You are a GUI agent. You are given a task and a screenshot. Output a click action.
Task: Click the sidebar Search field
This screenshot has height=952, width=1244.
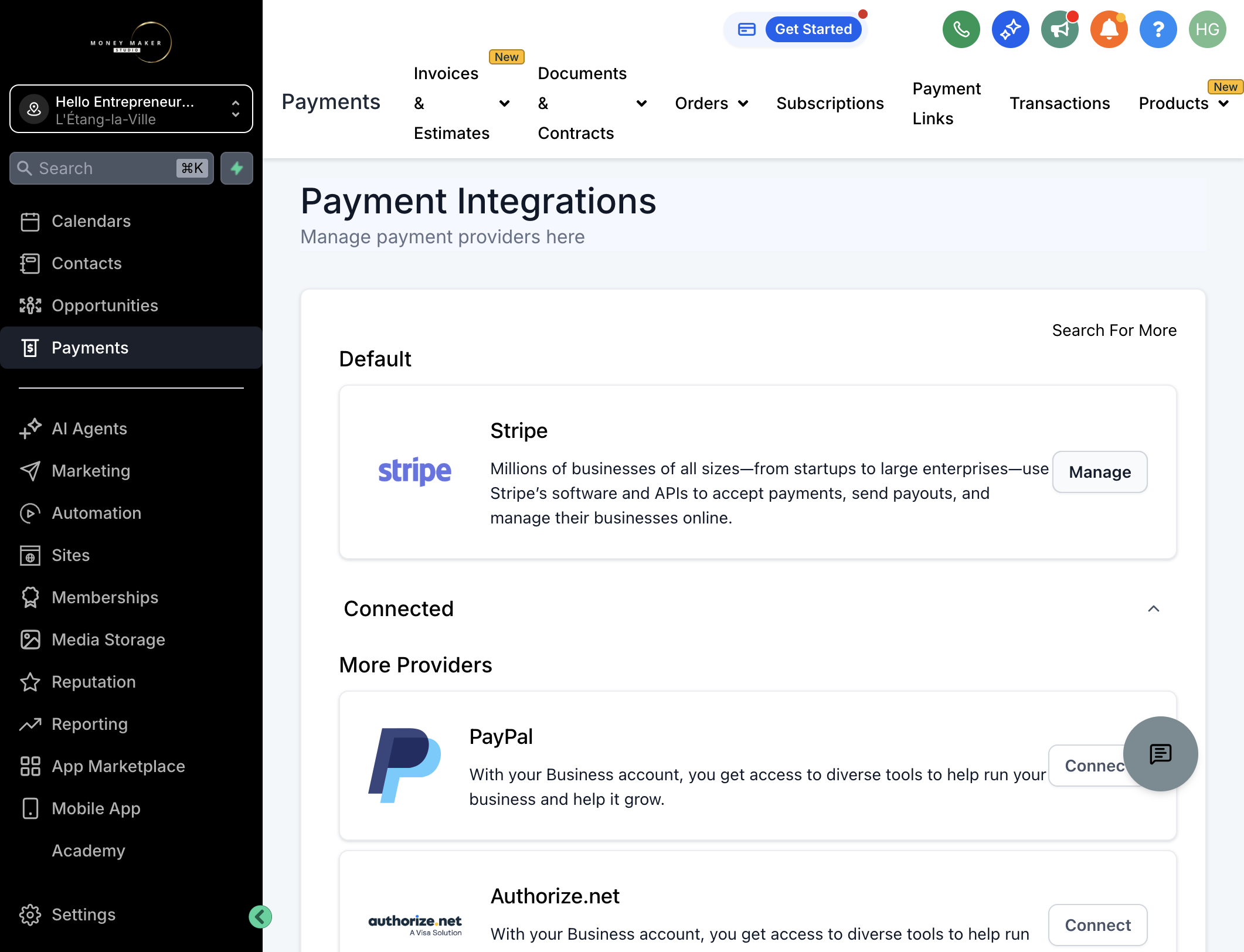tap(111, 168)
